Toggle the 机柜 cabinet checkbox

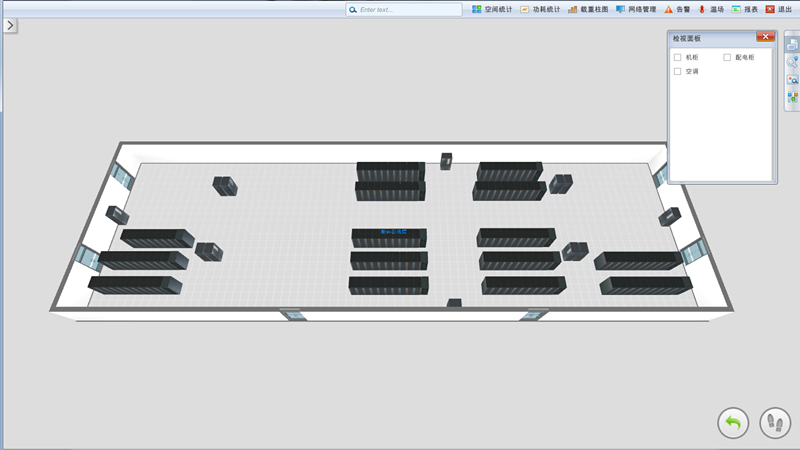tap(678, 58)
